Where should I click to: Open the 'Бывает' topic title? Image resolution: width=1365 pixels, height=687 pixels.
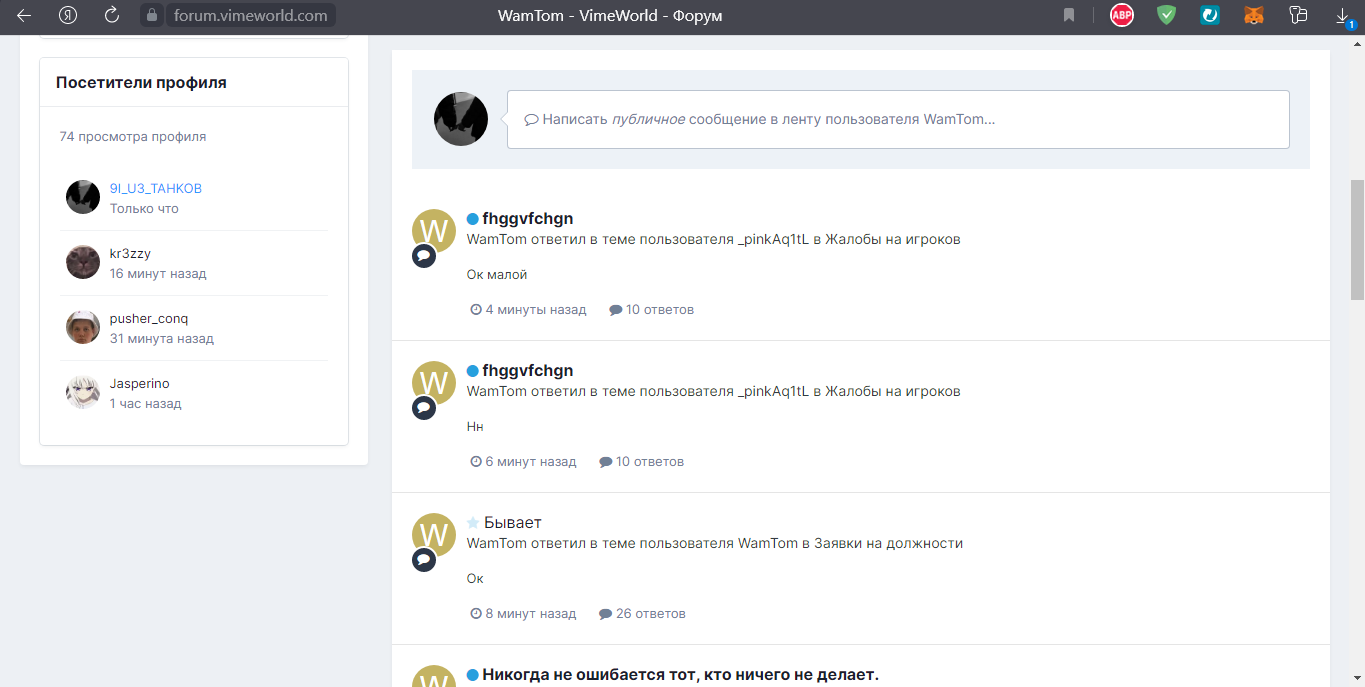click(513, 522)
